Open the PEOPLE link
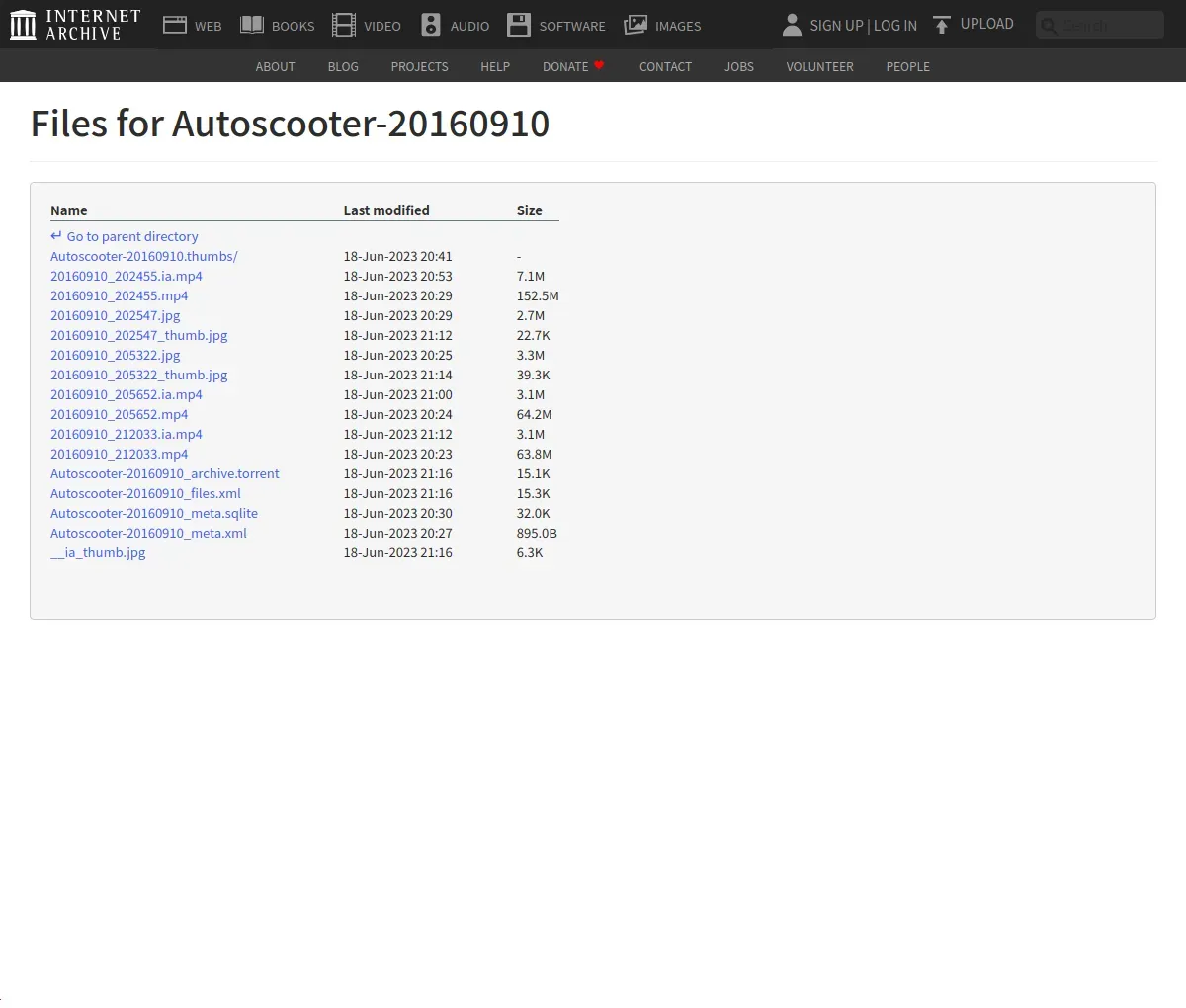 [907, 66]
